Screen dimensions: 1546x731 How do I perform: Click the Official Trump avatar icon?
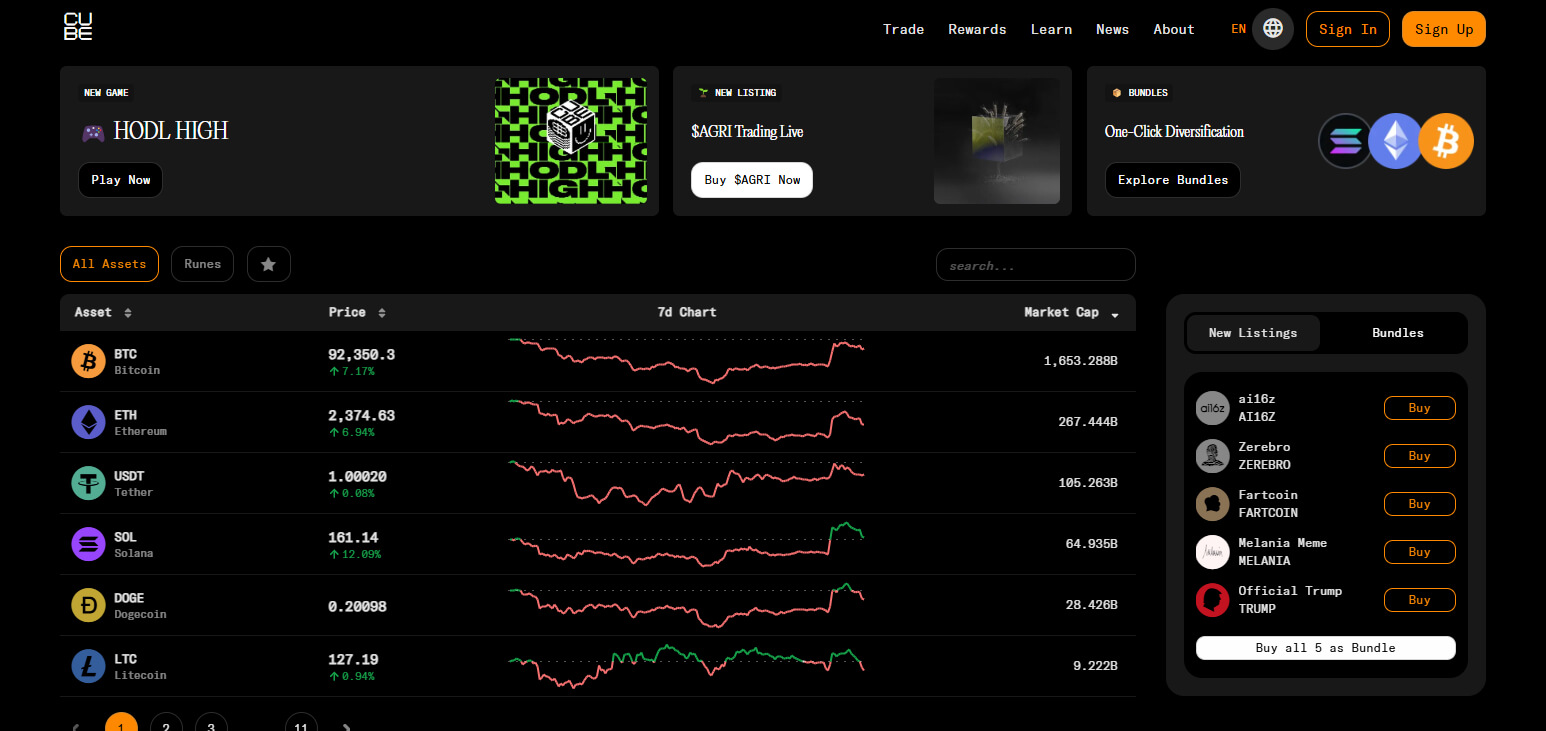coord(1212,600)
